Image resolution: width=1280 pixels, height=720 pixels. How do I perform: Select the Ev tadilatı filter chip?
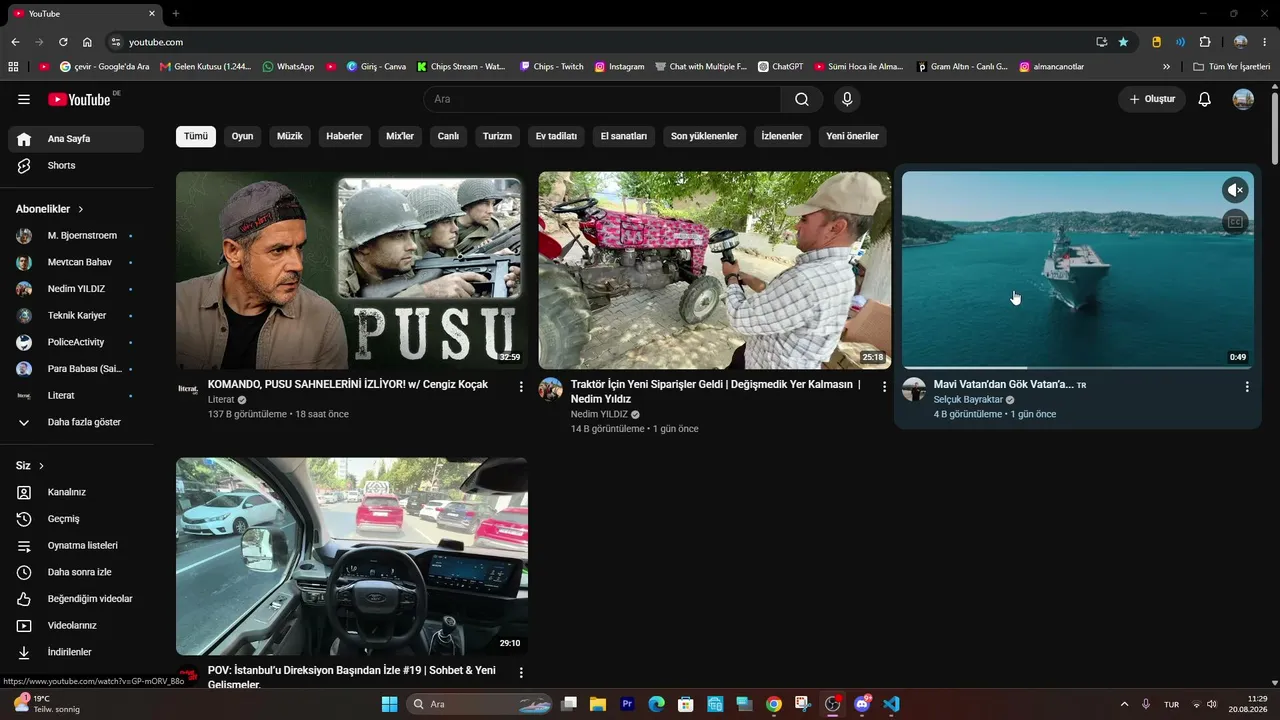(x=556, y=136)
